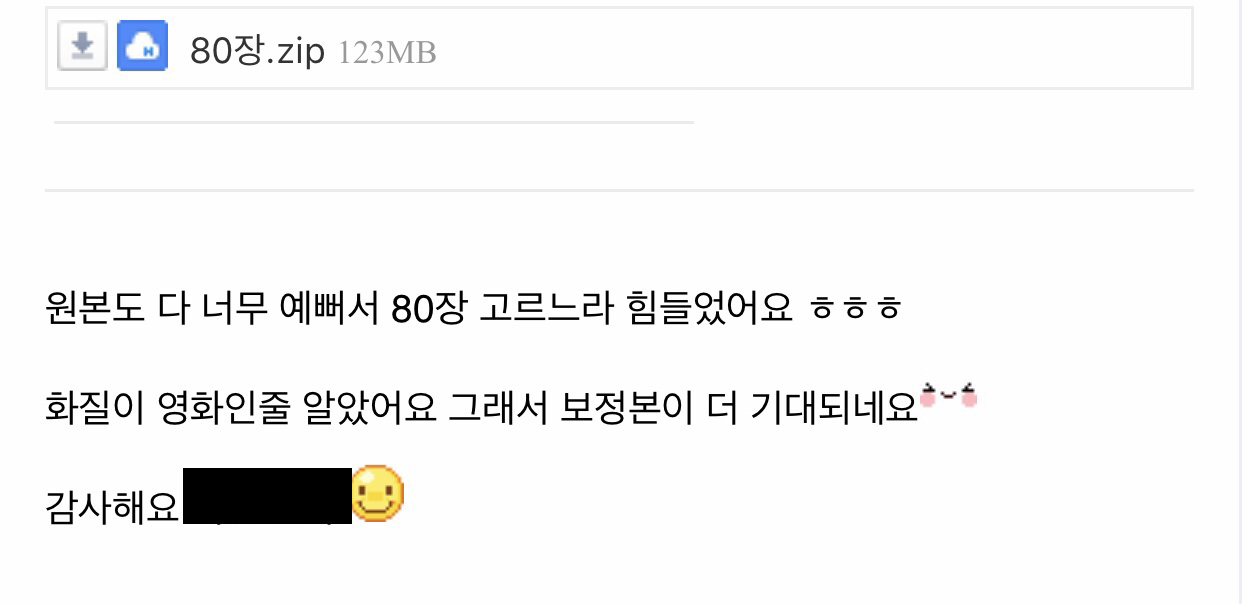
Task: Click the black redacted box
Action: tap(267, 496)
